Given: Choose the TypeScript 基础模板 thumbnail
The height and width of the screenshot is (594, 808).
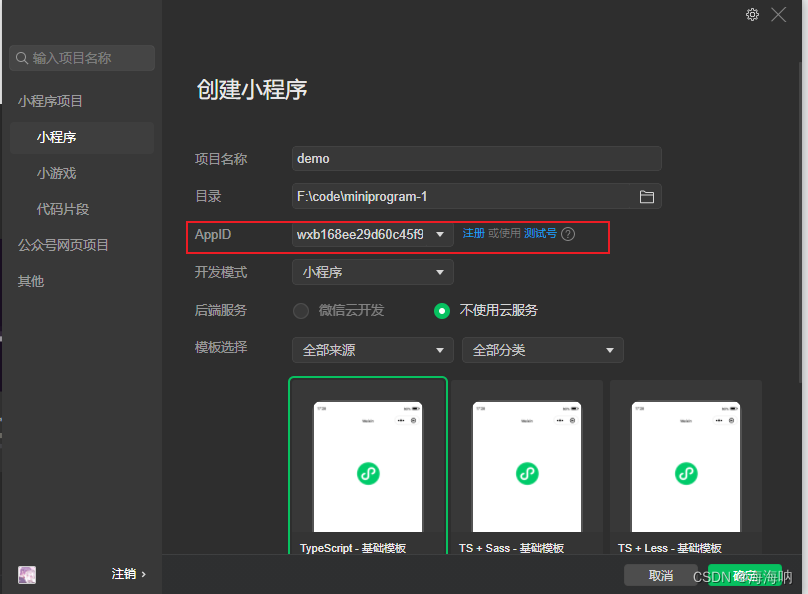Looking at the screenshot, I should (x=368, y=466).
